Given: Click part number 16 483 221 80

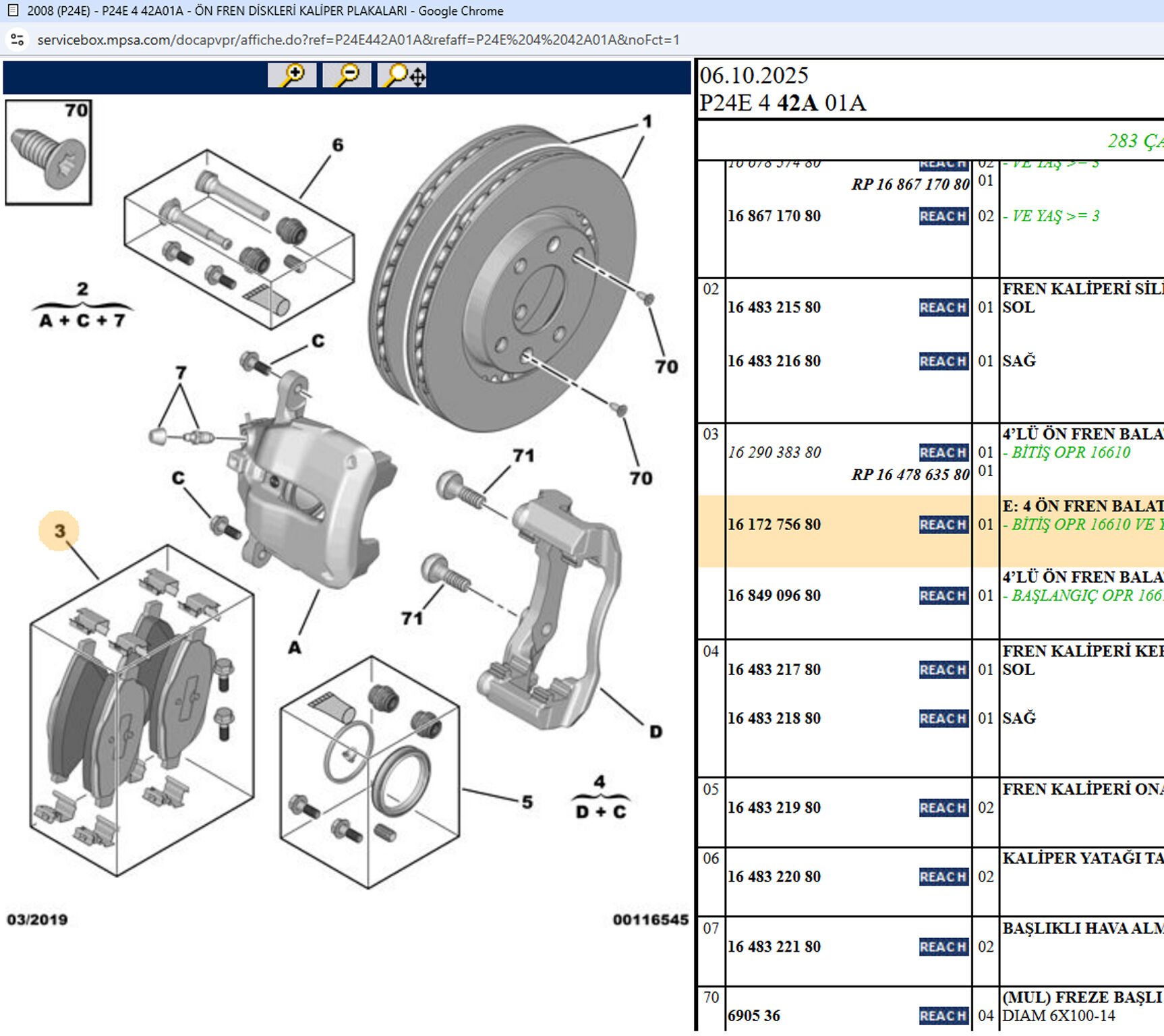Looking at the screenshot, I should pos(774,947).
